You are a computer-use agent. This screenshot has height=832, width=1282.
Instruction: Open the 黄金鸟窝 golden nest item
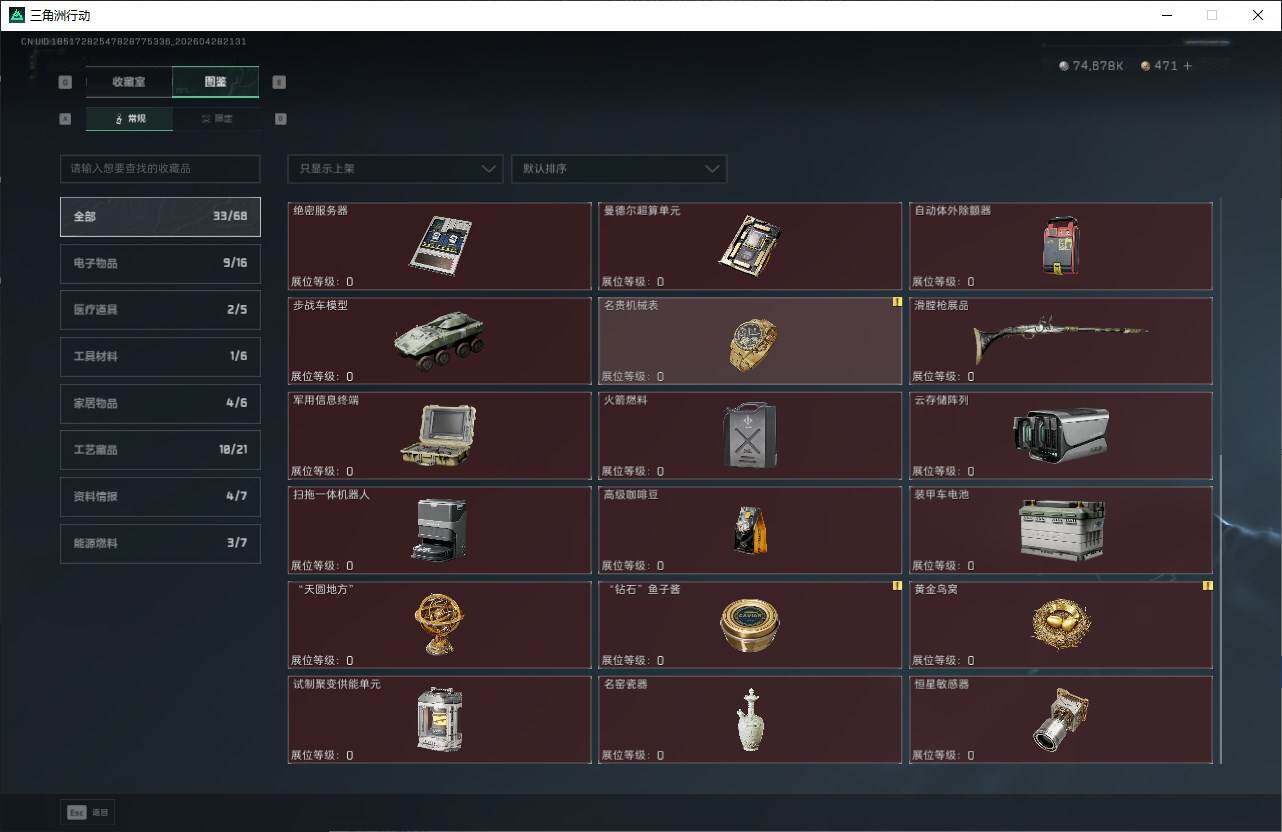(1060, 624)
